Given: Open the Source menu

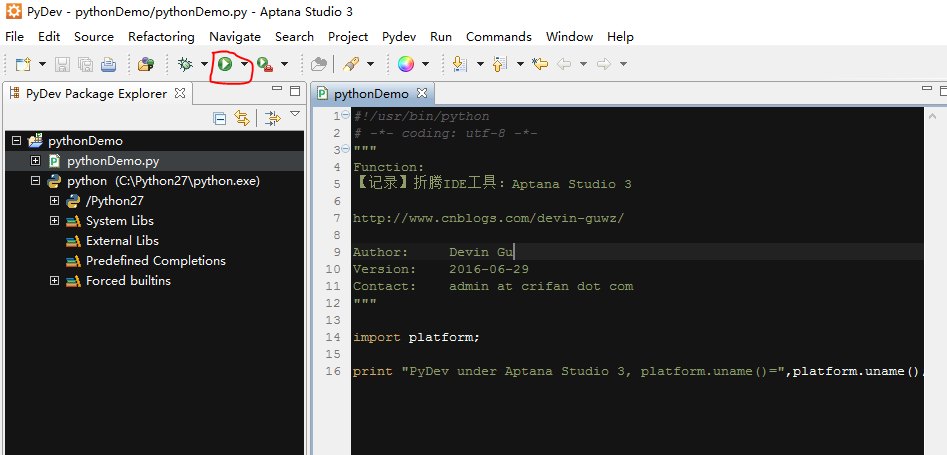Looking at the screenshot, I should pos(94,37).
